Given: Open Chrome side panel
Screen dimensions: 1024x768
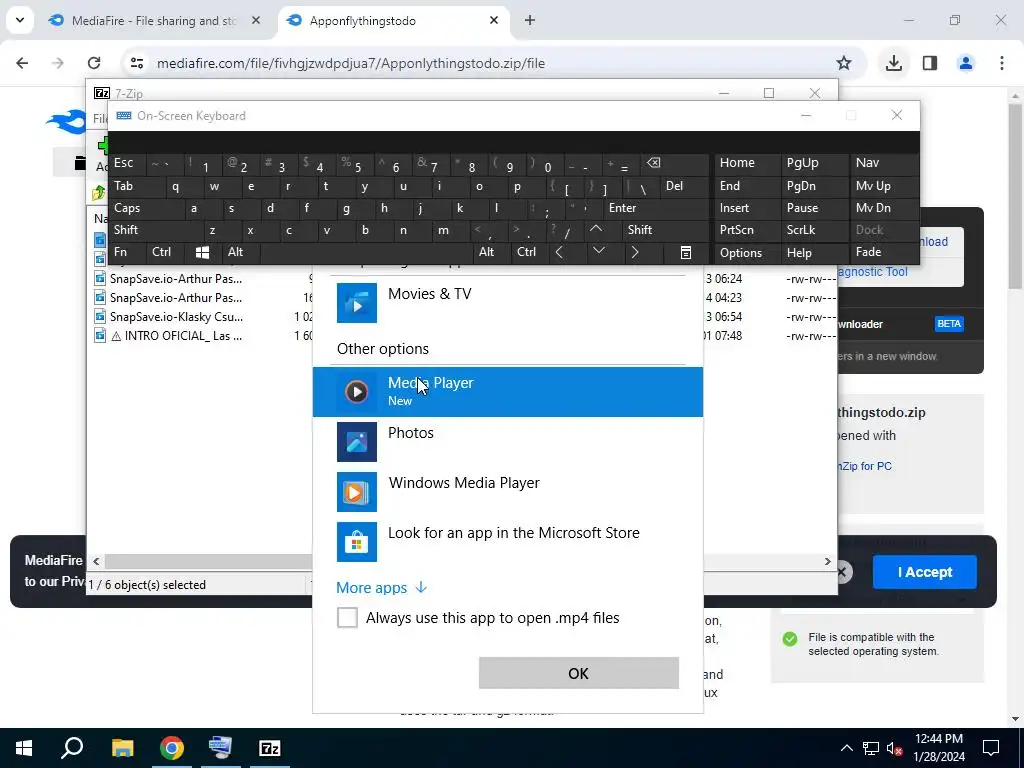Looking at the screenshot, I should click(x=930, y=63).
